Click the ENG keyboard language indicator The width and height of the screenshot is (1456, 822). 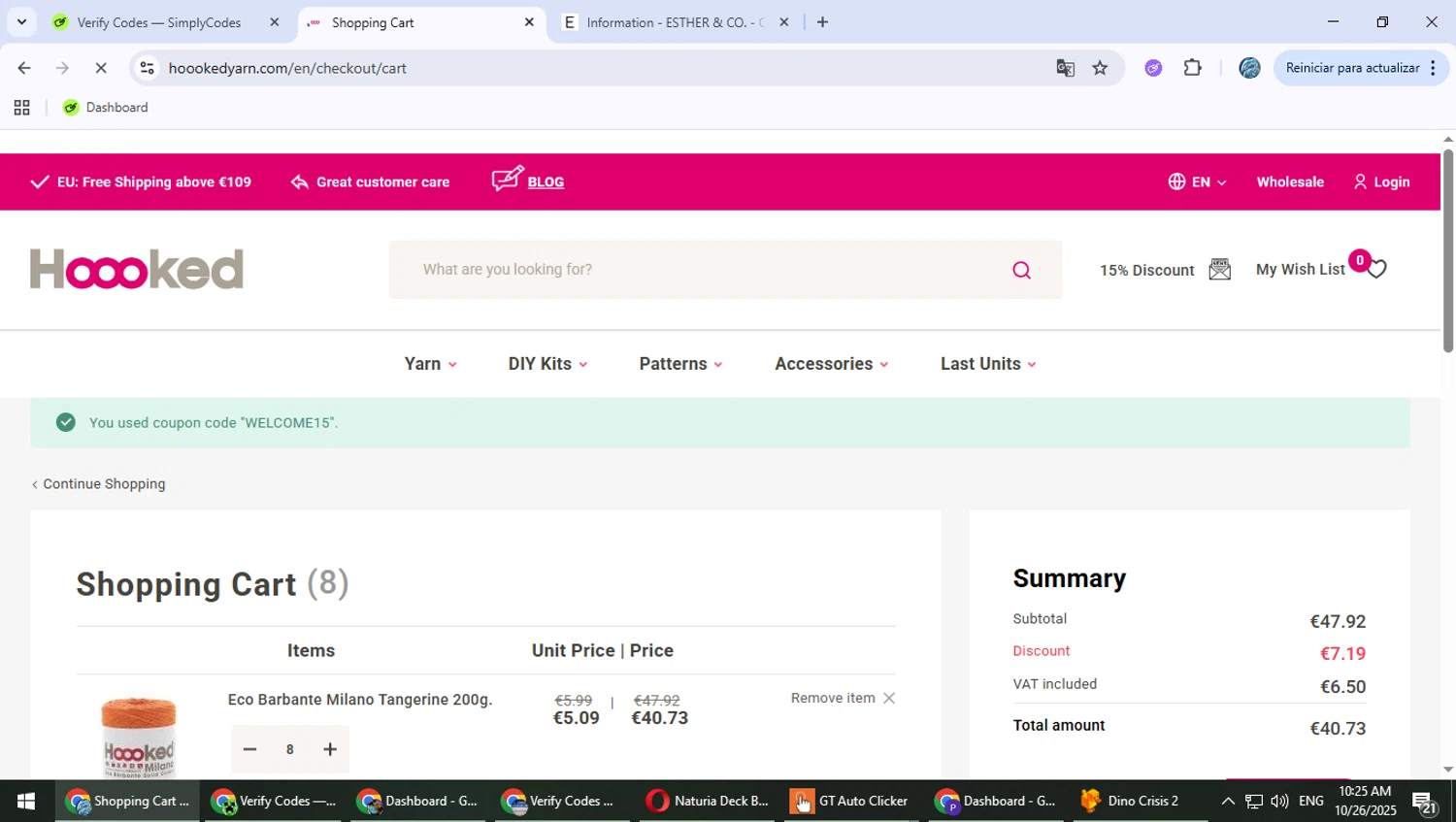[1311, 801]
